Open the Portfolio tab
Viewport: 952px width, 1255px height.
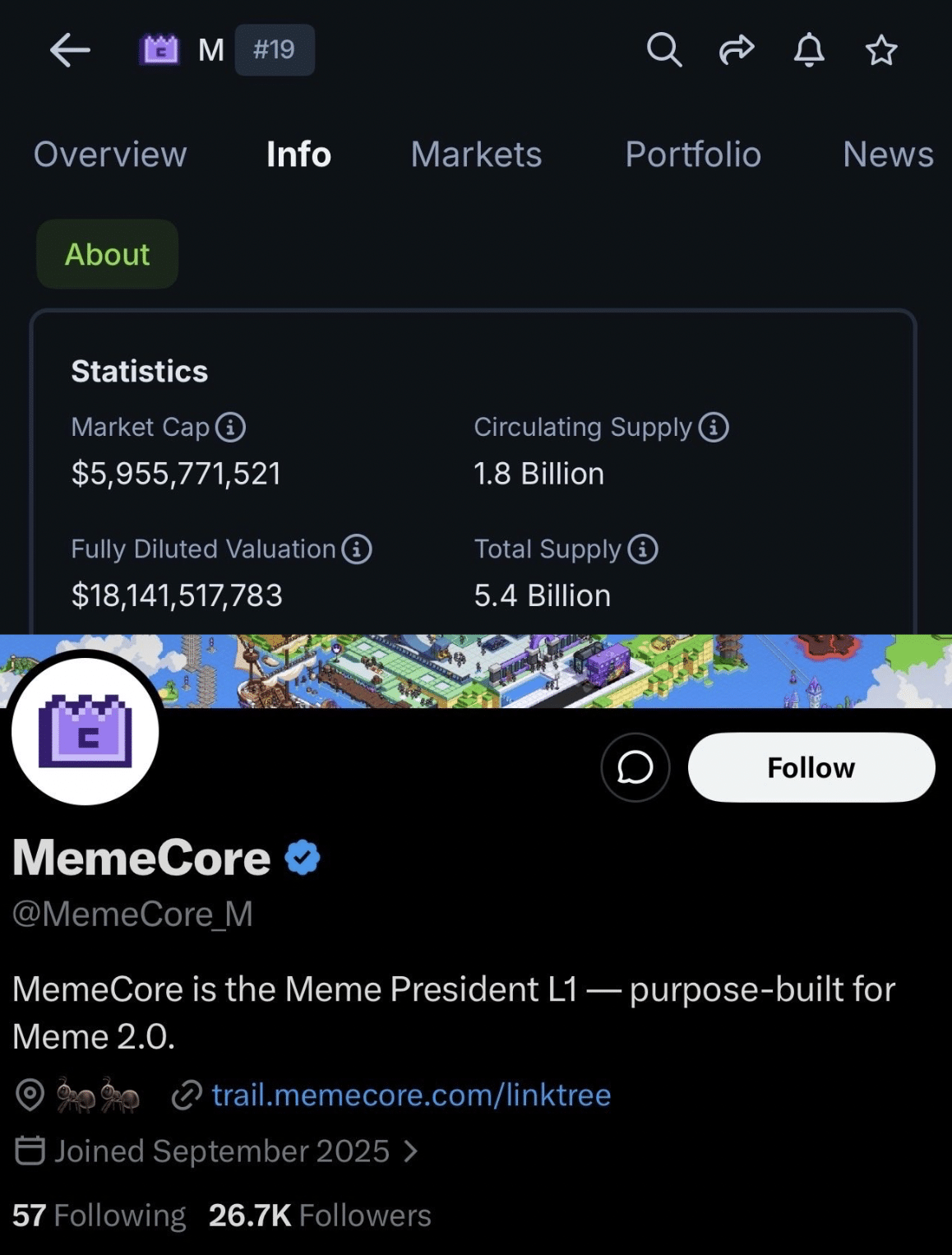[693, 155]
